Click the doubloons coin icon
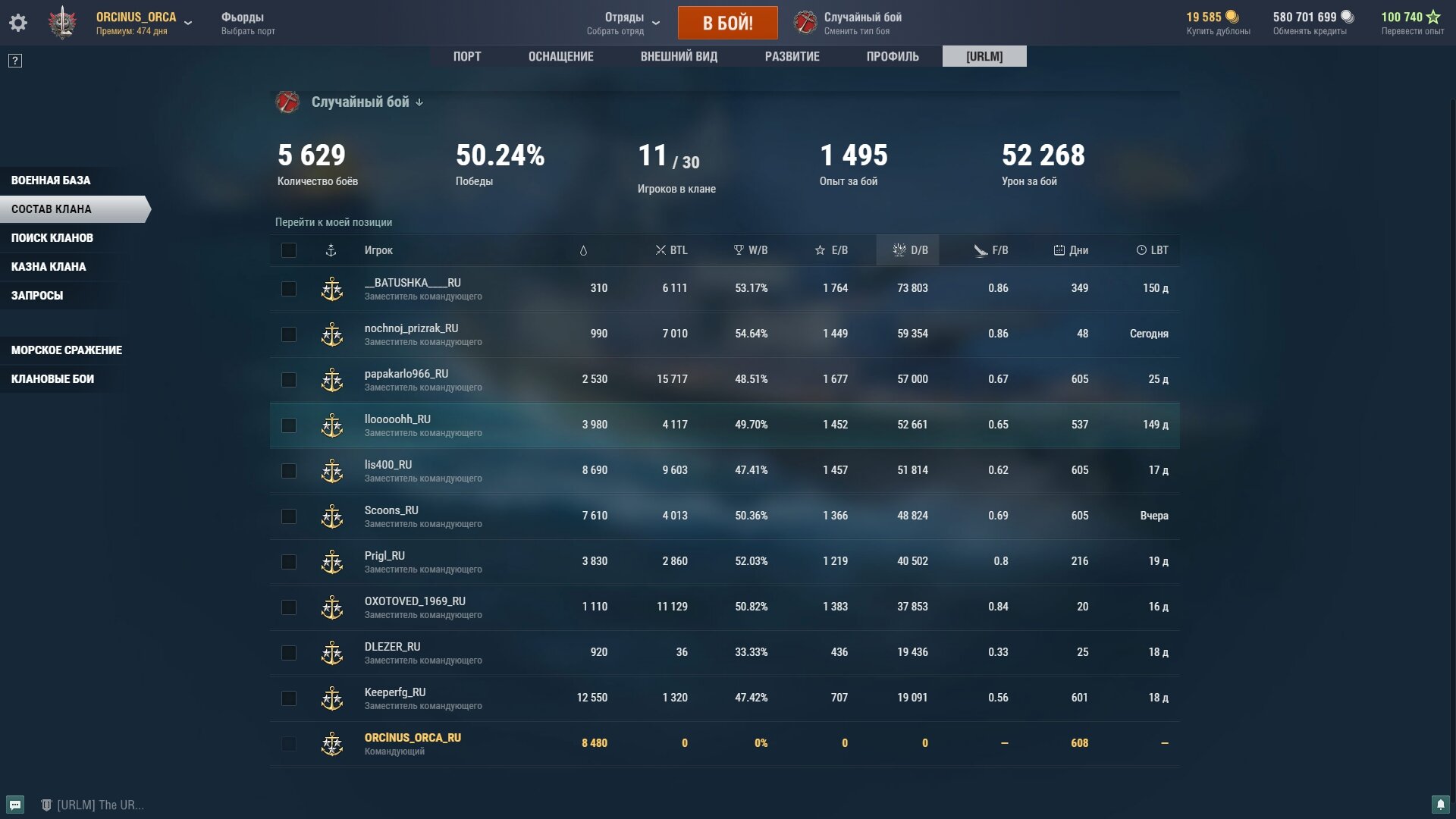 [1232, 17]
